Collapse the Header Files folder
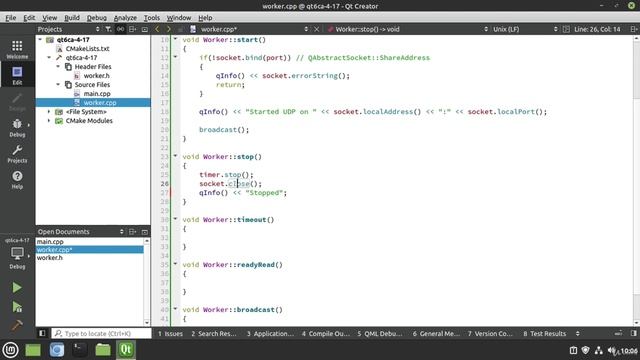Viewport: 640px width, 360px height. point(58,67)
